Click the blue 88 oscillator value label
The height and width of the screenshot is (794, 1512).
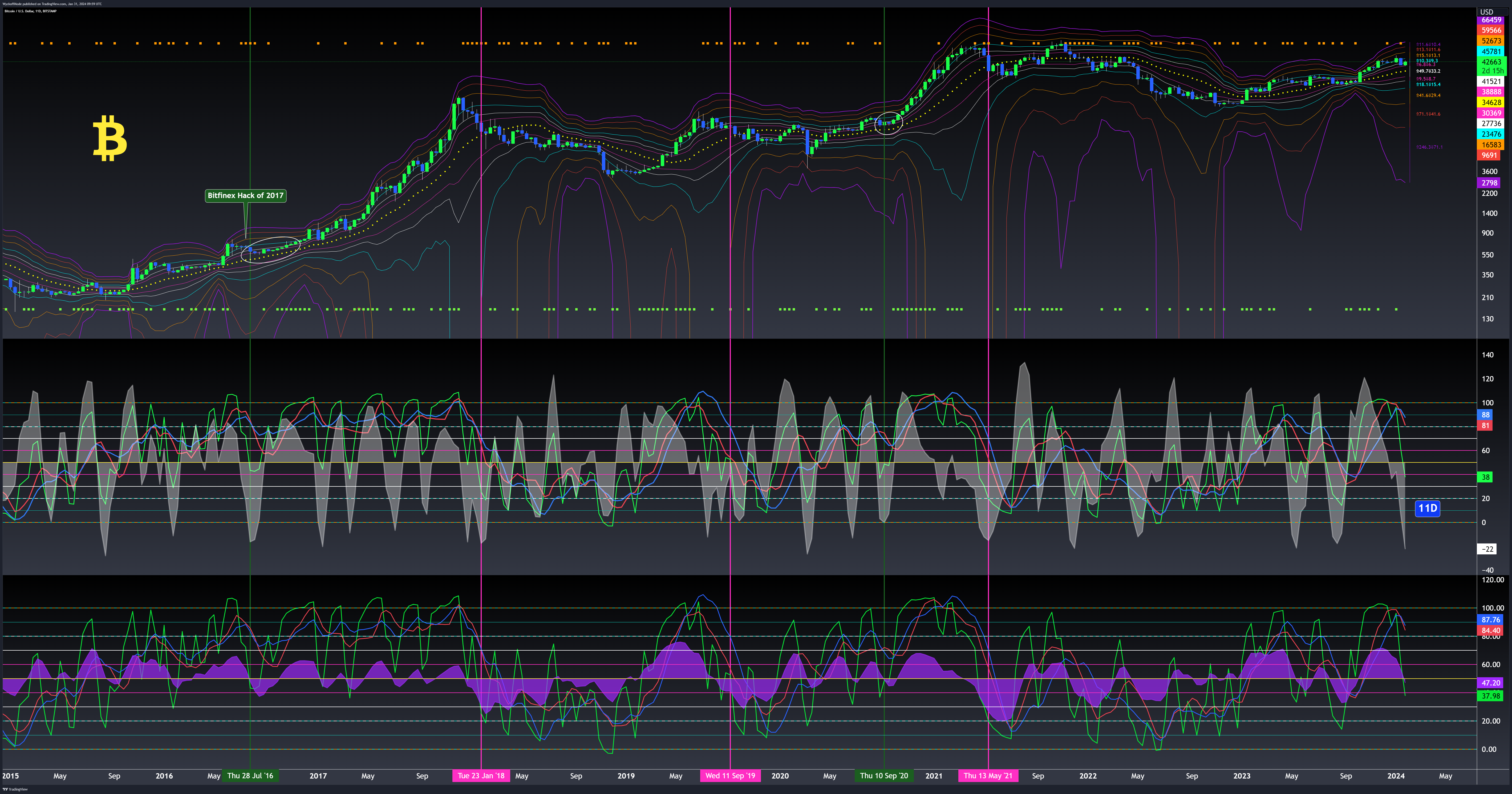click(x=1485, y=415)
